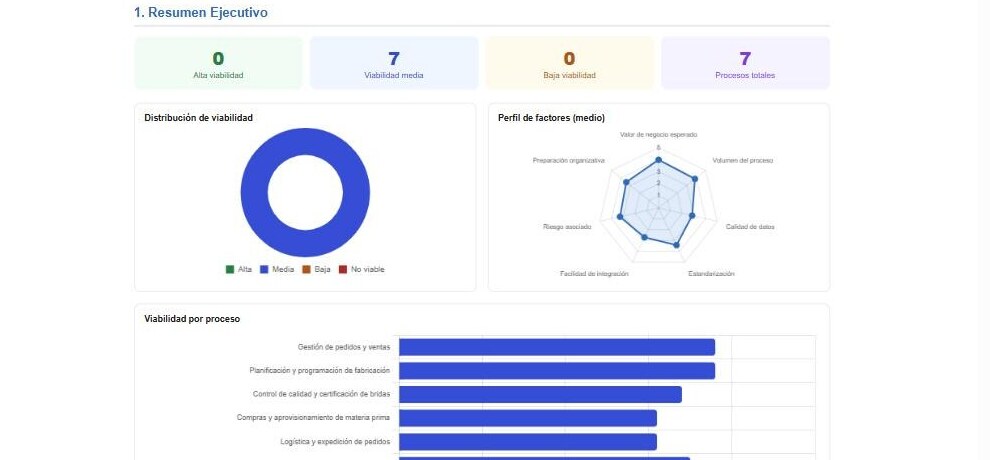Toggle the orange Baja legend swatch
Image resolution: width=990 pixels, height=460 pixels.
click(x=306, y=269)
